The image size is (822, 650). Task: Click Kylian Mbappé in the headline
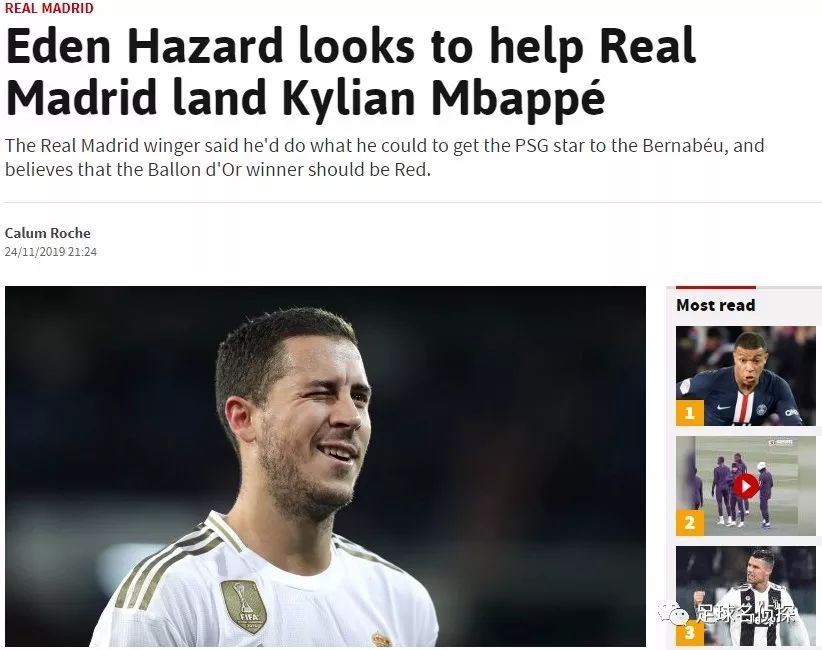coord(446,98)
